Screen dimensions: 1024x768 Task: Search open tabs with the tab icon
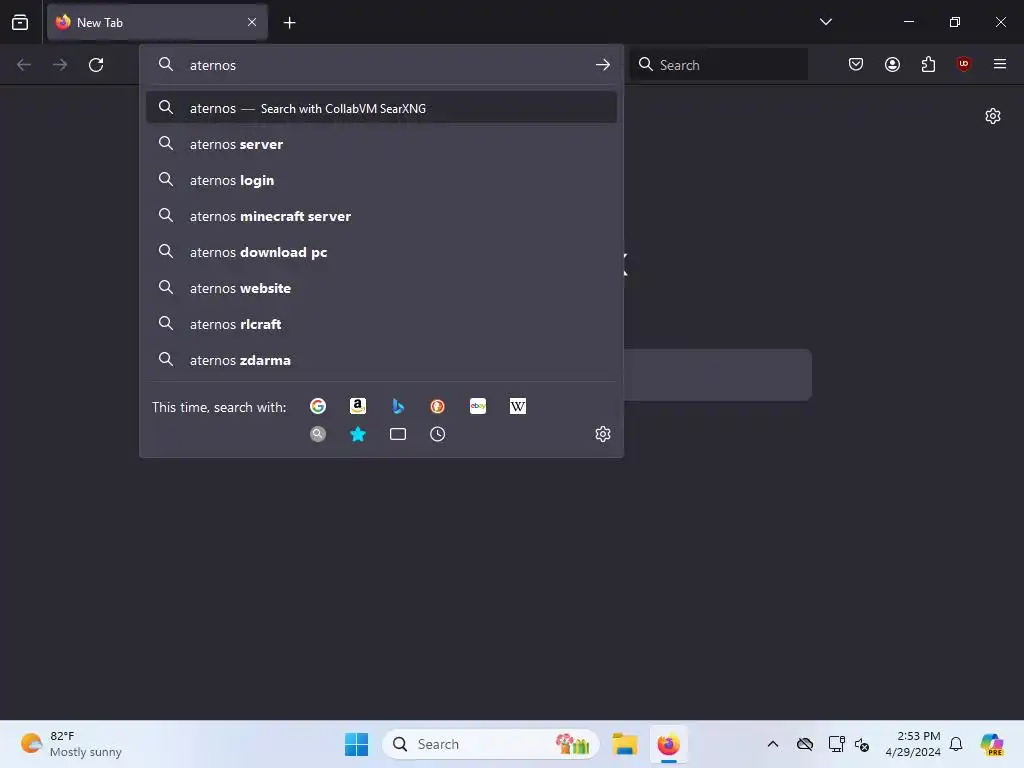pos(398,434)
